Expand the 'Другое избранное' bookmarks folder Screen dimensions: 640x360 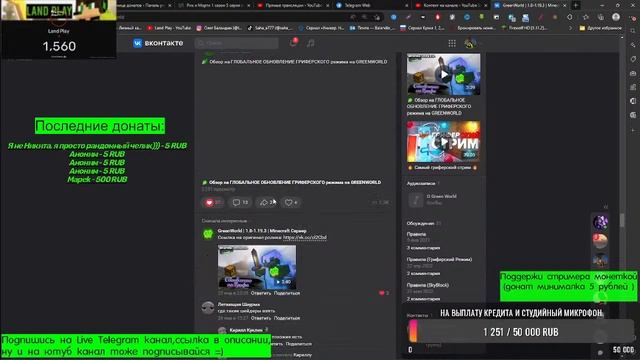600,28
